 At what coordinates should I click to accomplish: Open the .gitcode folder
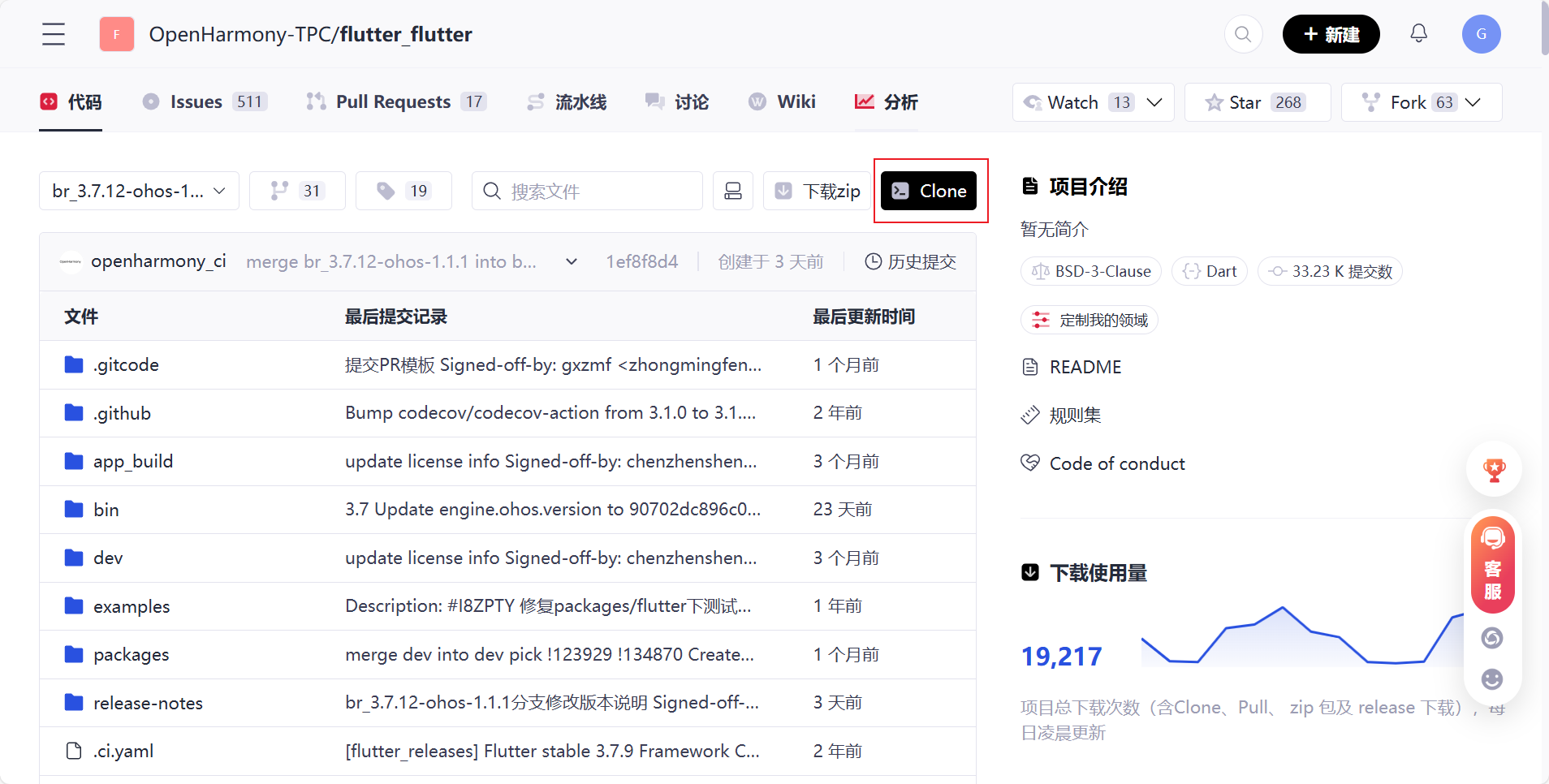(126, 365)
